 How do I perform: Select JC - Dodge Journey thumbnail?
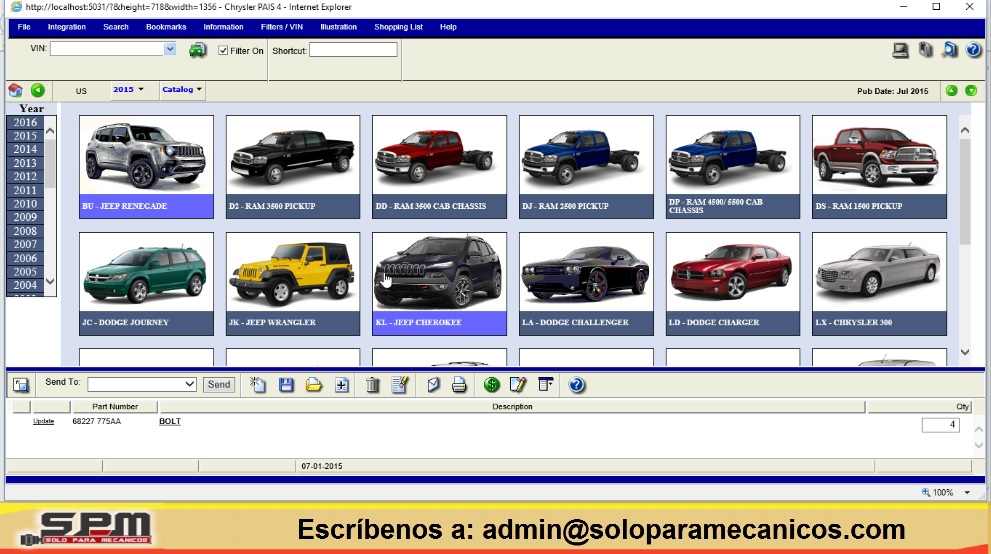pos(146,284)
